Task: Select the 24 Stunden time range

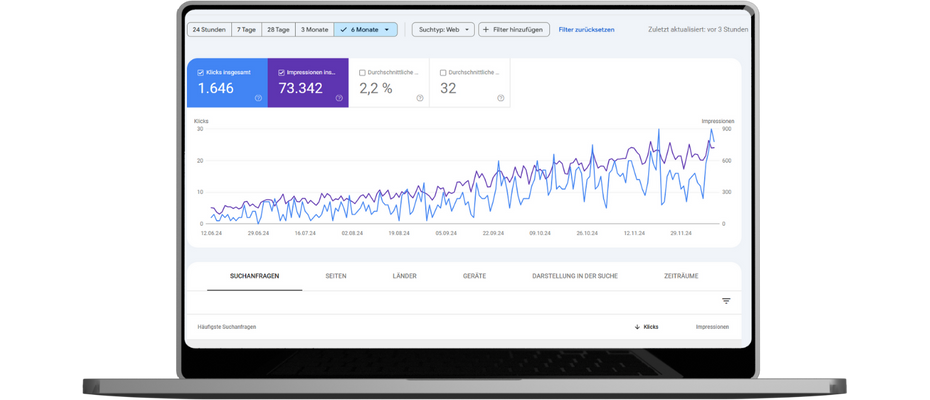Action: 209,30
